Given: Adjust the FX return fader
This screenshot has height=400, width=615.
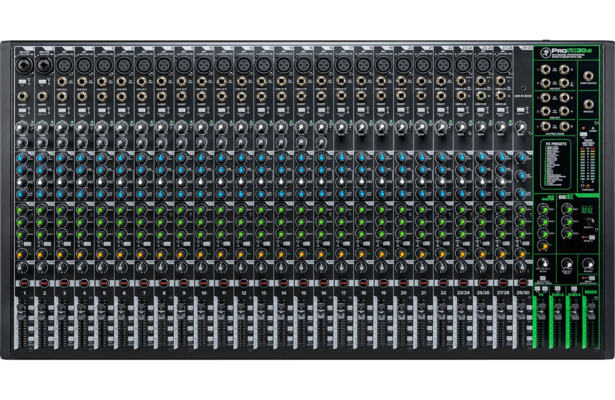Looking at the screenshot, I should pyautogui.click(x=541, y=310).
